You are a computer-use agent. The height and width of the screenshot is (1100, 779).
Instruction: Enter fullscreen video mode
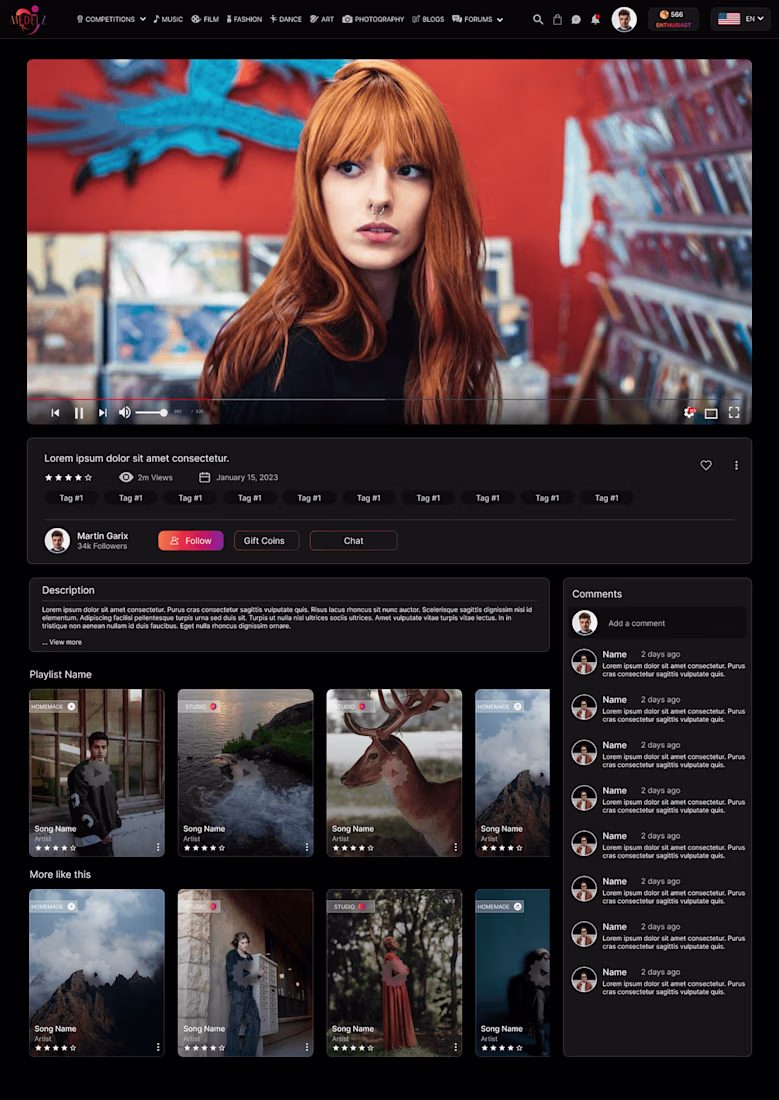(734, 412)
